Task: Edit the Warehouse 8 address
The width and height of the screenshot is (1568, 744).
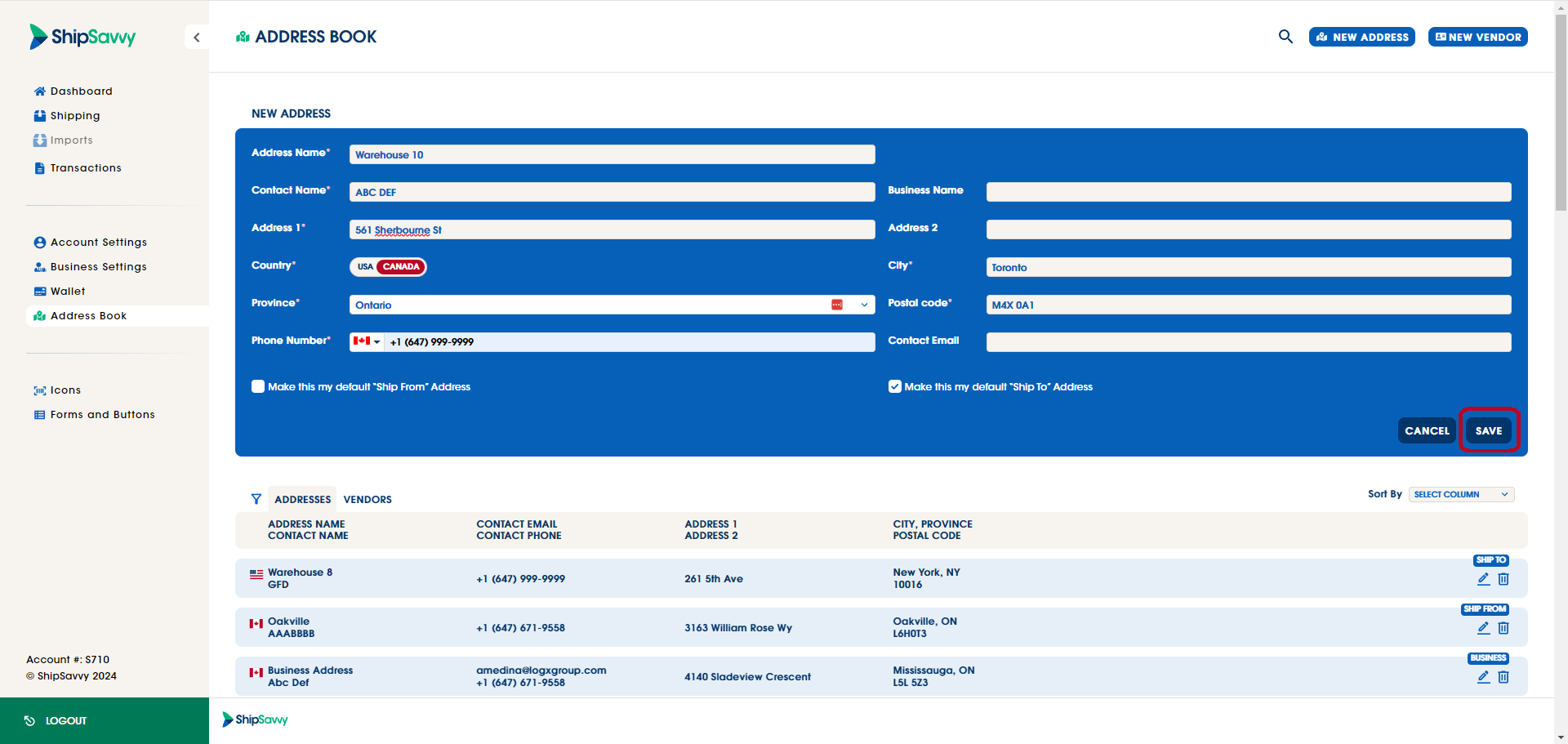Action: (1484, 579)
